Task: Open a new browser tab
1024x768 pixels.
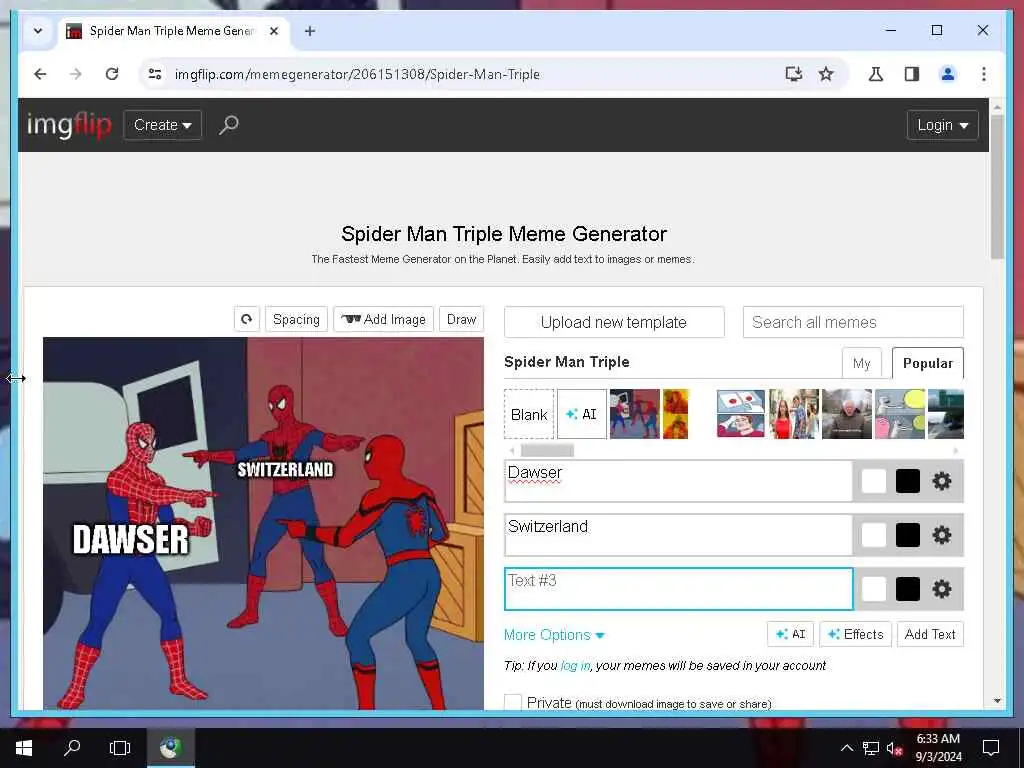Action: click(310, 31)
